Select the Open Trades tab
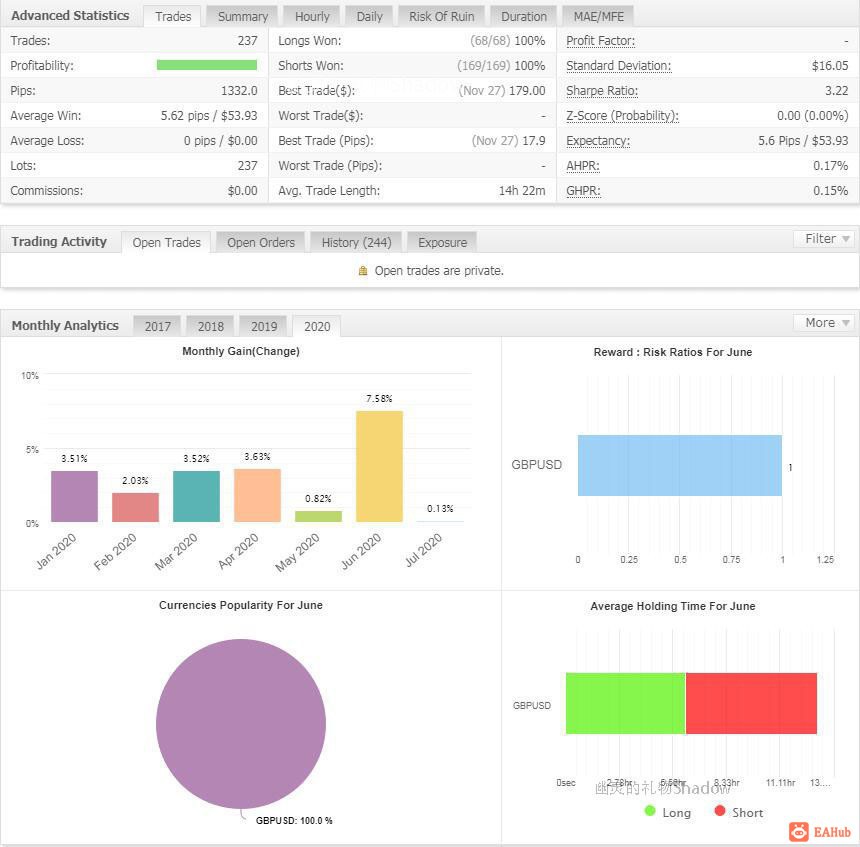Viewport: 860px width, 847px height. click(x=167, y=242)
